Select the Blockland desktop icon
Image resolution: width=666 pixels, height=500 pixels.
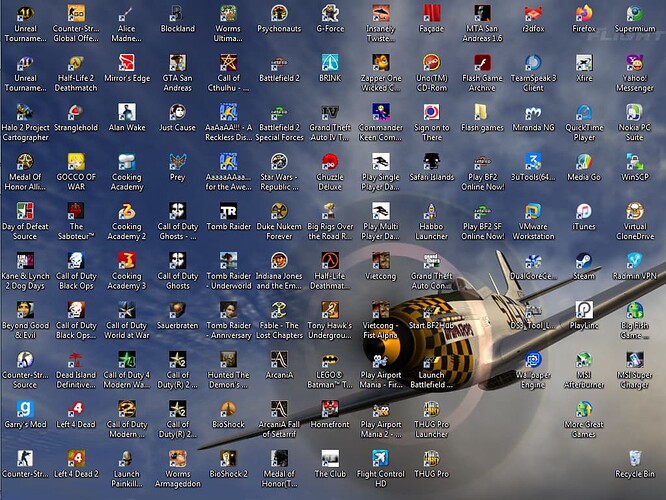(178, 20)
